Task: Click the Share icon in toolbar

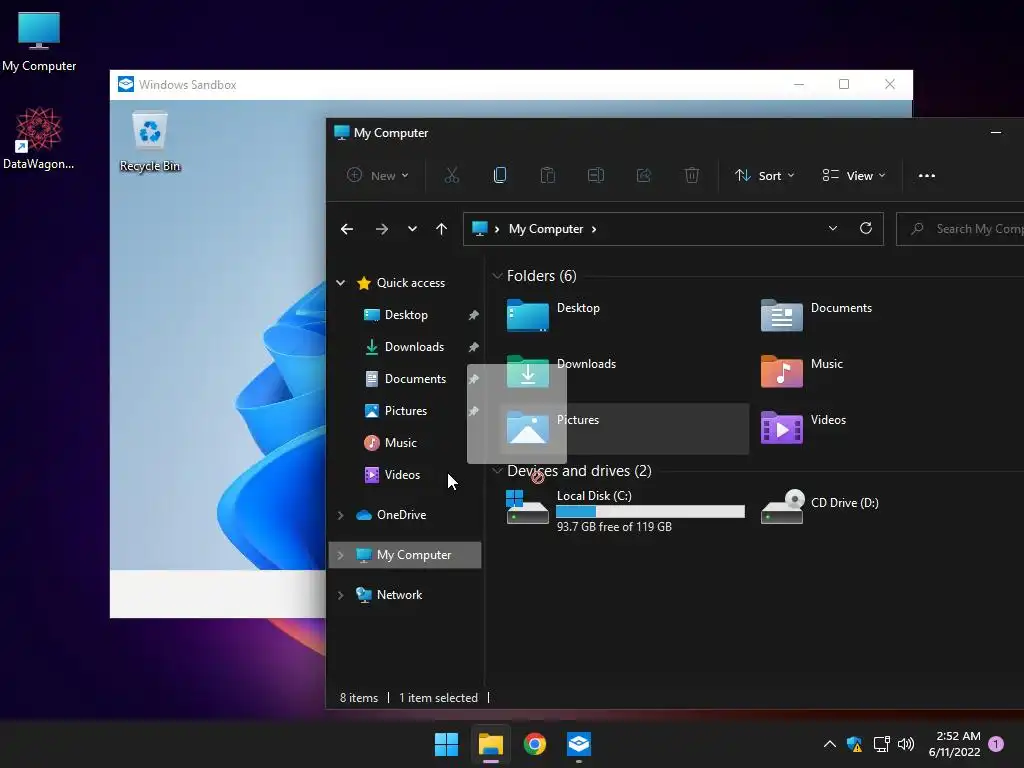Action: coord(643,175)
